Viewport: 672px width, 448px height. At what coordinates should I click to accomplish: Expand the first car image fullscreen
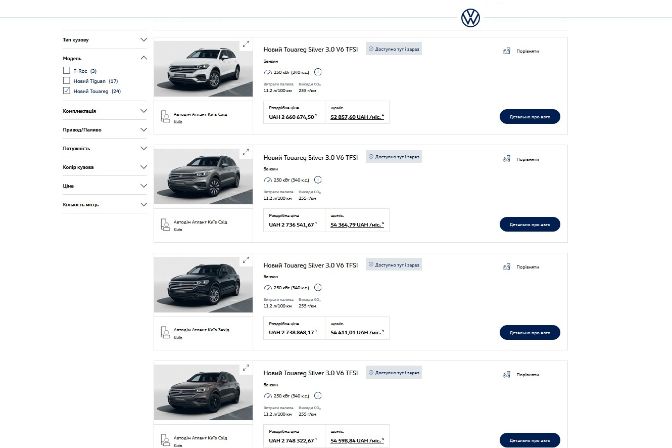(x=246, y=44)
